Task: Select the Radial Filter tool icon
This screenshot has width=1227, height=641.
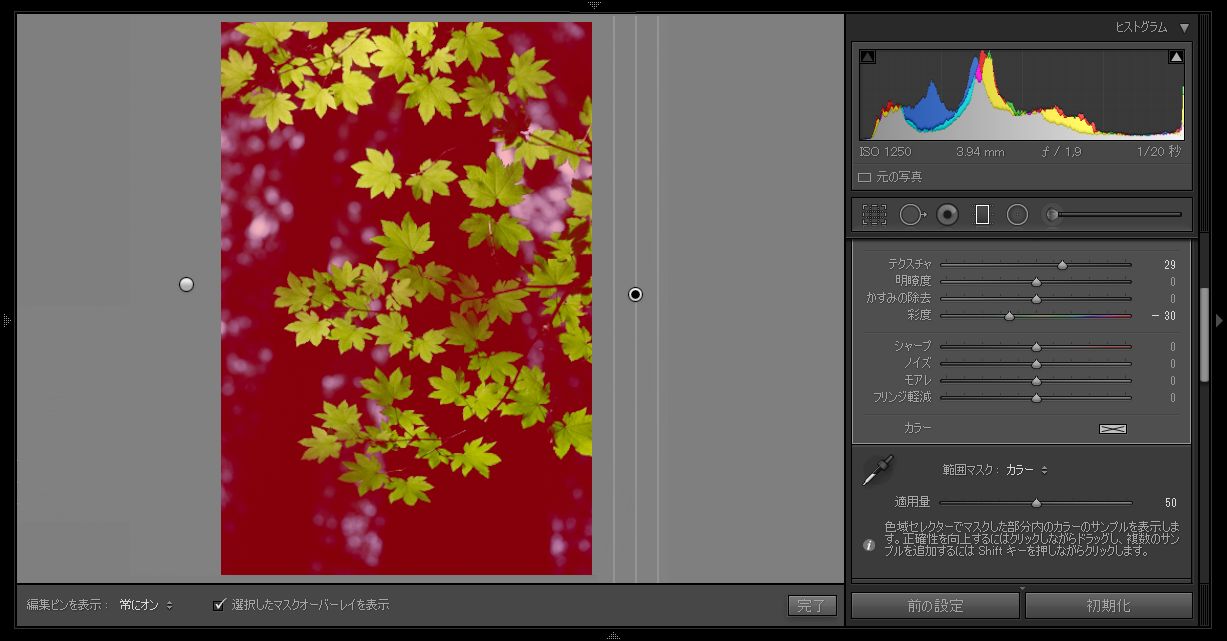Action: [x=1017, y=214]
